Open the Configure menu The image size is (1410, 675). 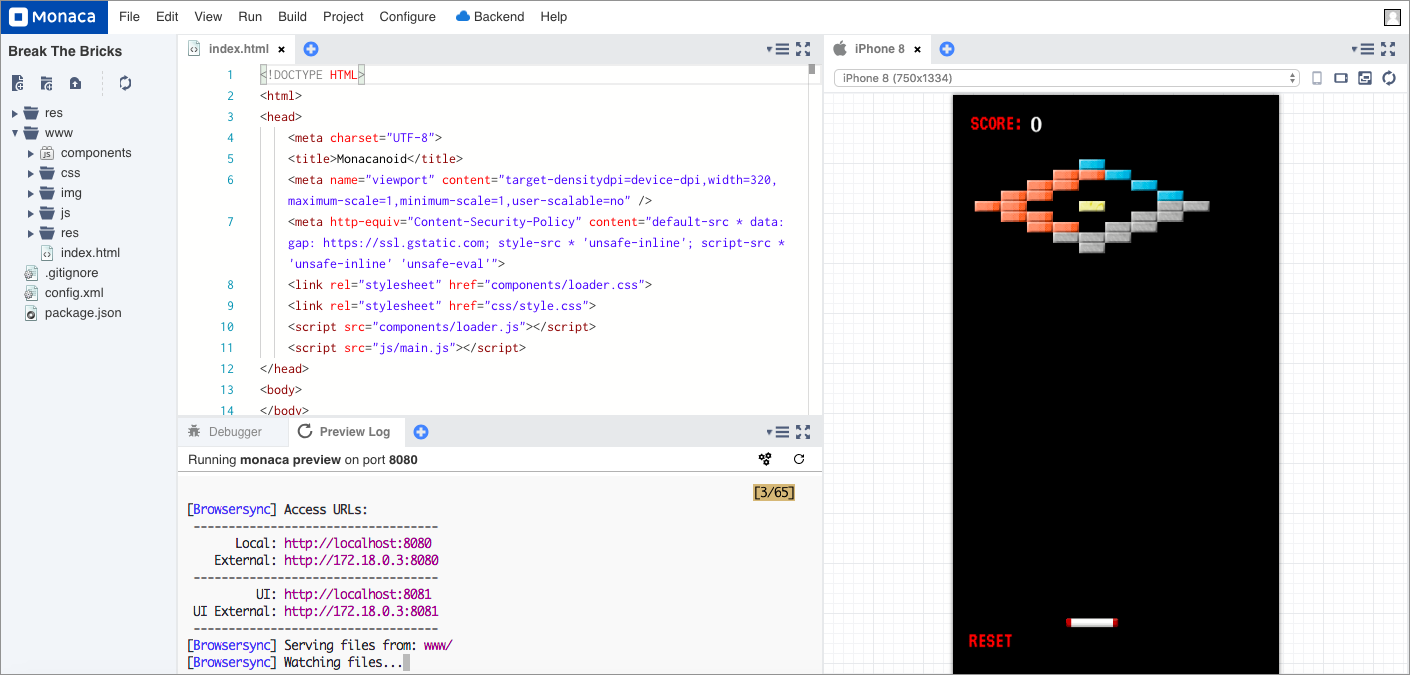point(408,17)
